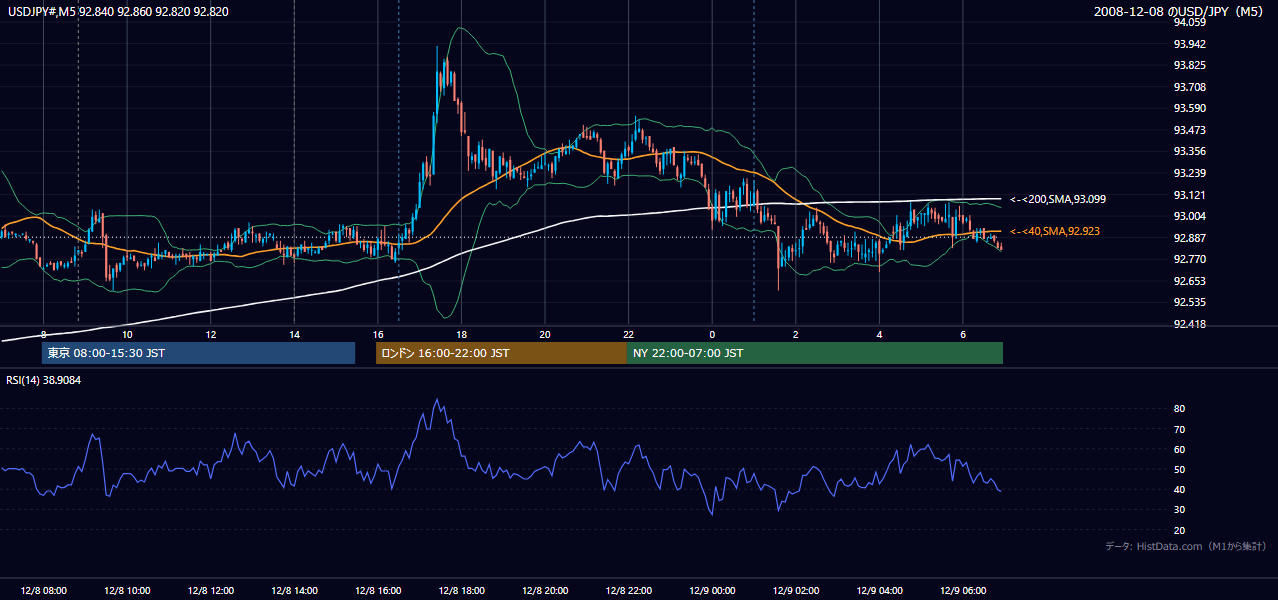Click price axis value 93.708
Viewport: 1278px width, 600px height.
coord(1190,87)
